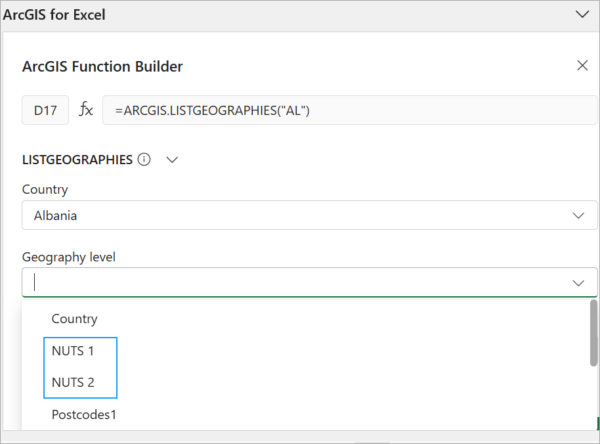
Task: Click the LISTGEOGRAPHIES function name
Action: point(77,160)
